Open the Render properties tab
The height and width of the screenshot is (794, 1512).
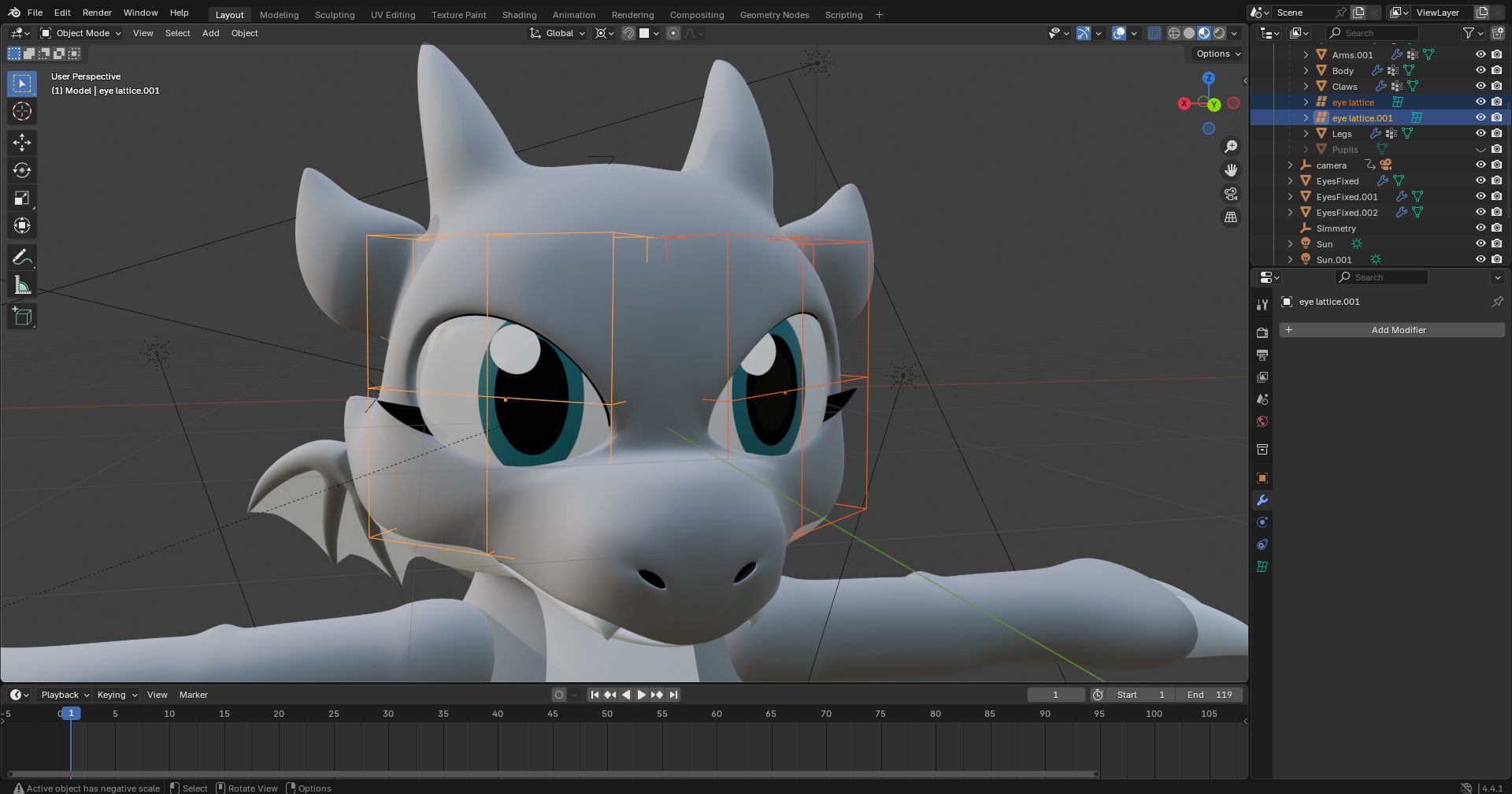1262,333
